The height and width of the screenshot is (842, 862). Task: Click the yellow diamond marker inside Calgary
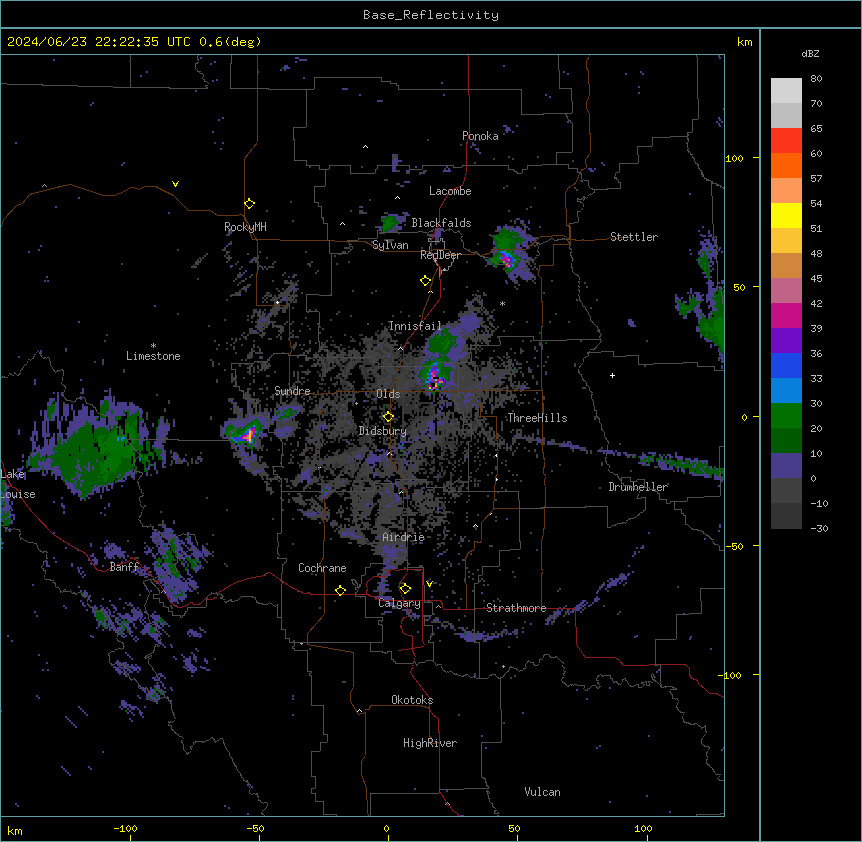405,589
